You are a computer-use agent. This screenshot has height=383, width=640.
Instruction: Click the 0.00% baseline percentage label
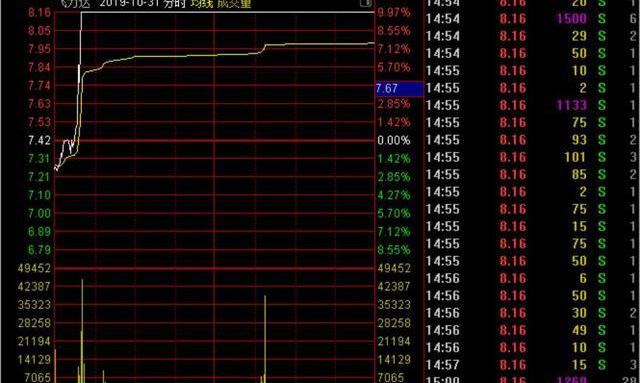click(x=393, y=140)
